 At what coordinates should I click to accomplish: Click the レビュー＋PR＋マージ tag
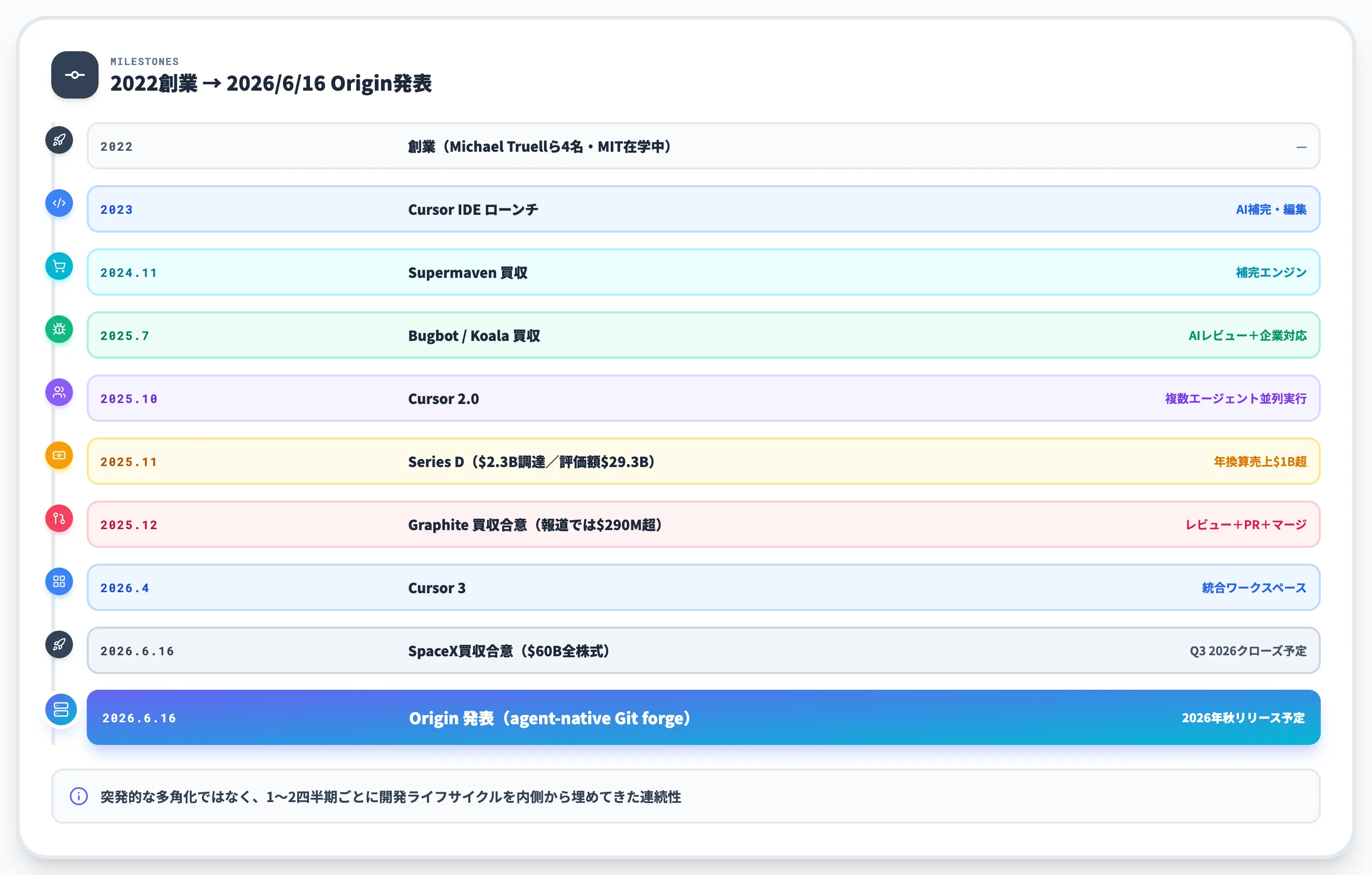coord(1246,525)
